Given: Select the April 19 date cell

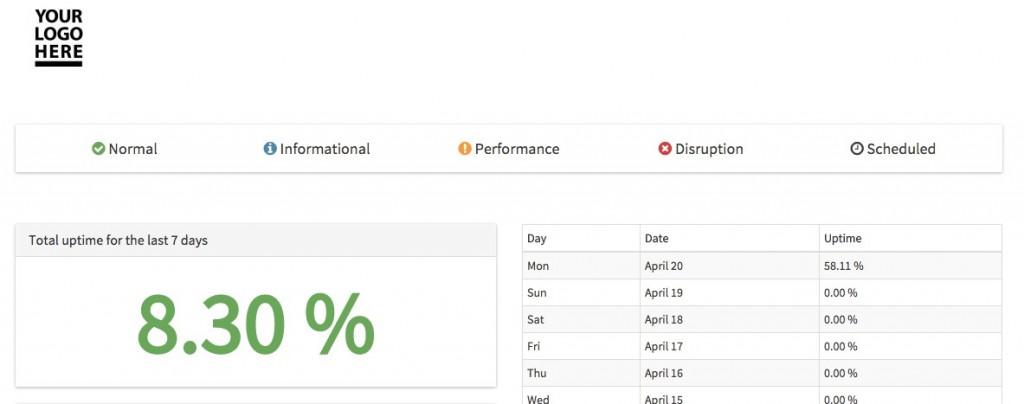Looking at the screenshot, I should pos(663,293).
